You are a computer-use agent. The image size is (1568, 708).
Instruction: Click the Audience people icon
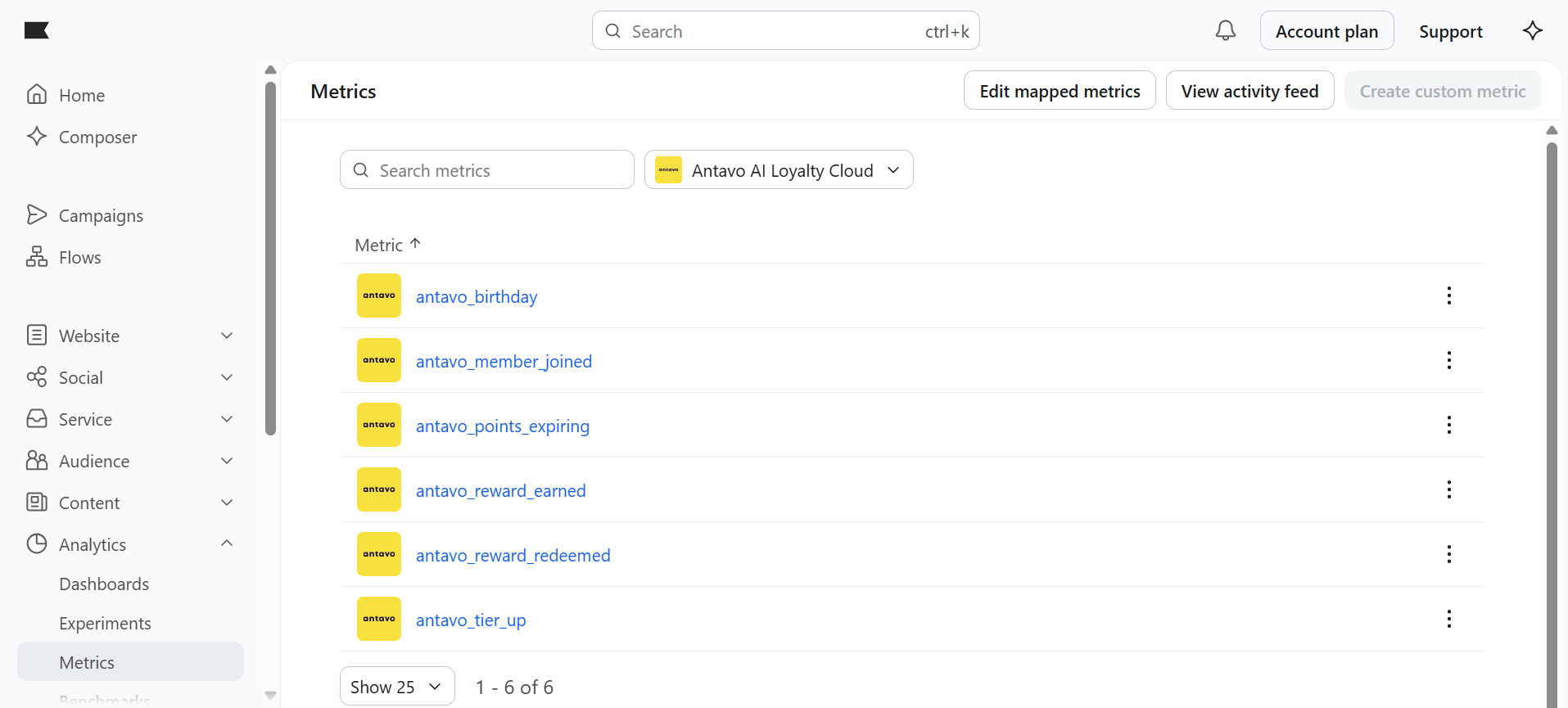pyautogui.click(x=37, y=461)
